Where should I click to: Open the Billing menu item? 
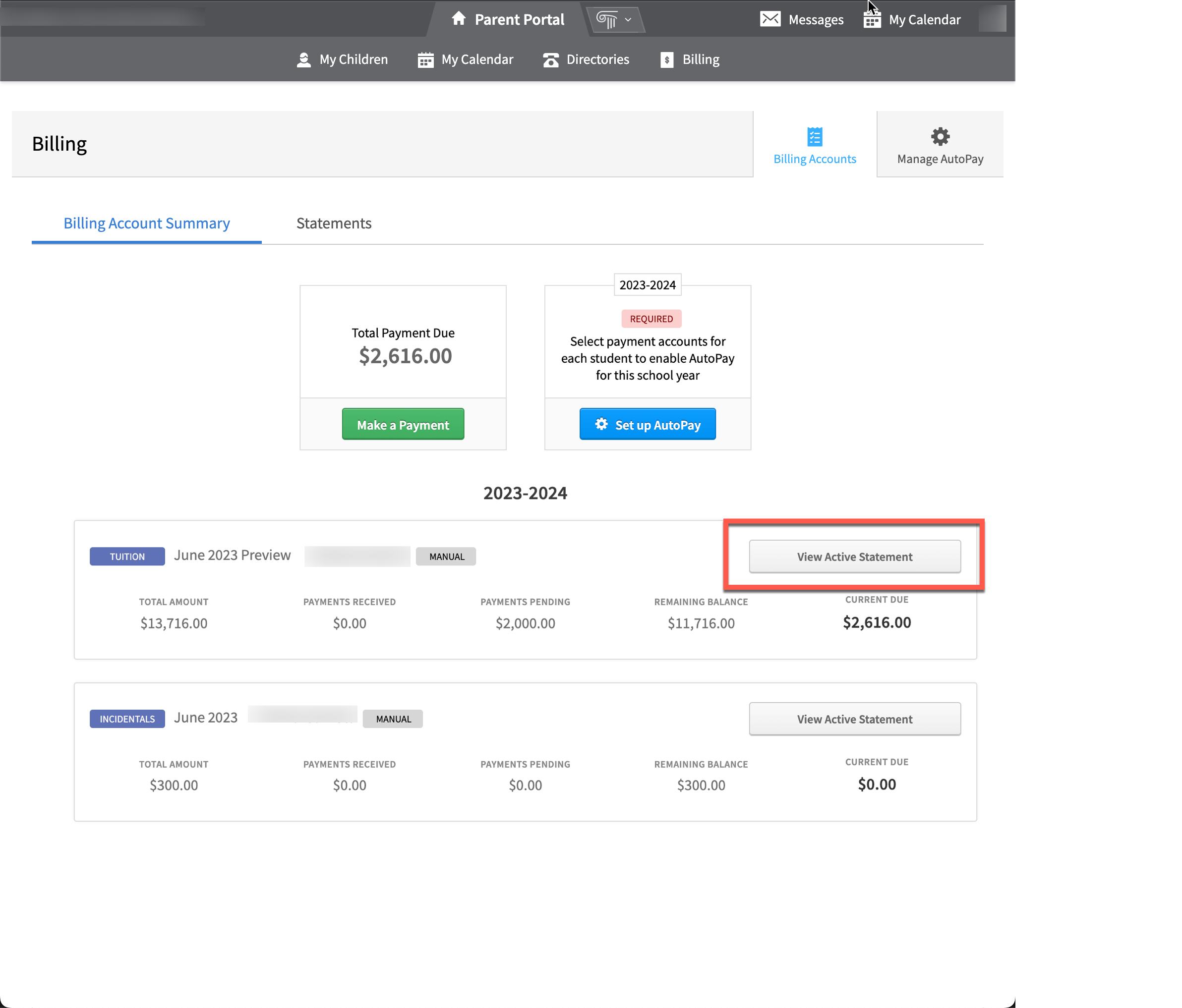[701, 59]
